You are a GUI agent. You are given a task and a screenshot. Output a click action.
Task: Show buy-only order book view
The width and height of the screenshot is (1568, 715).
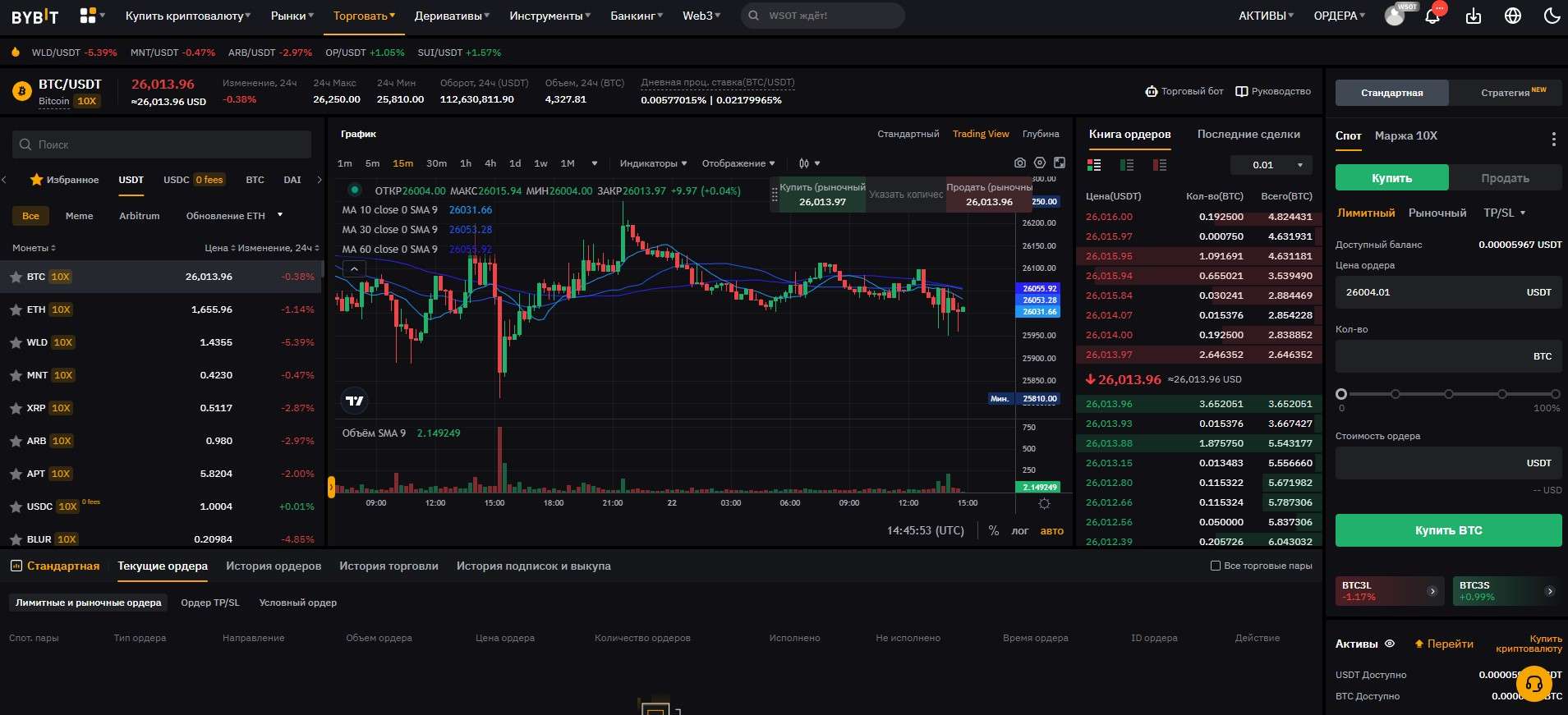pos(1127,165)
